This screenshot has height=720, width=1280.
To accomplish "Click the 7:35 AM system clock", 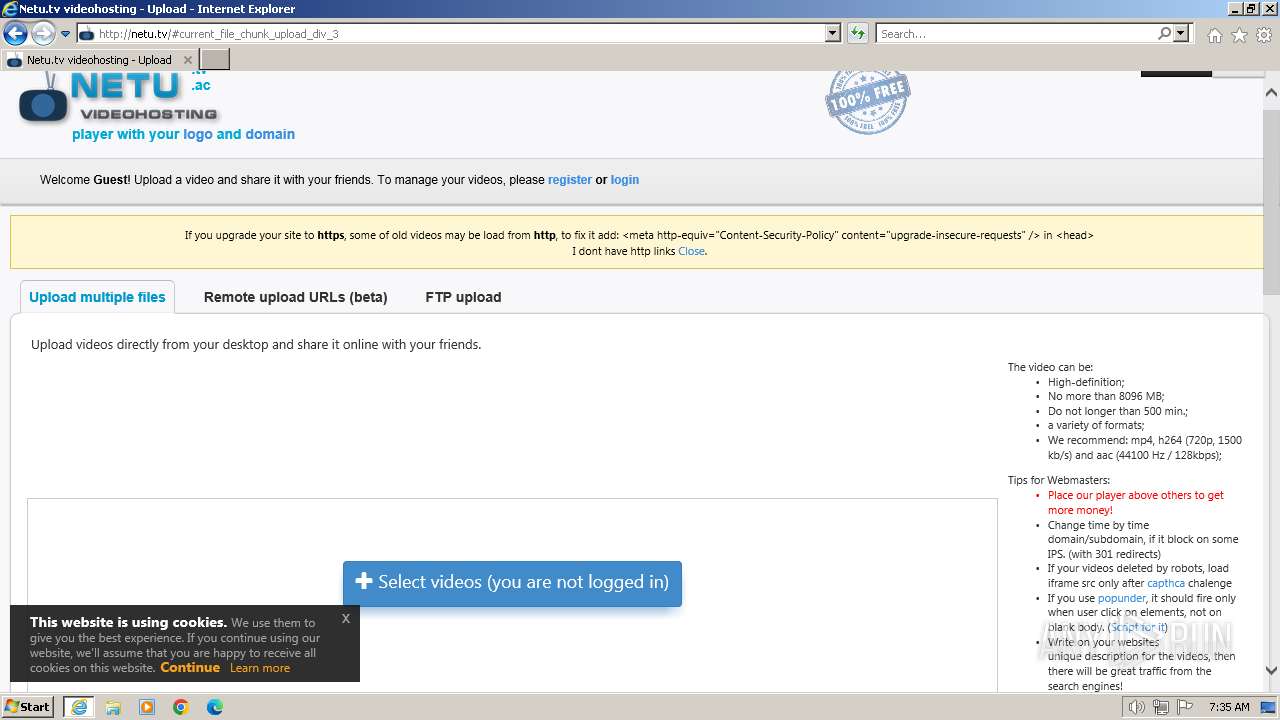I will 1229,707.
